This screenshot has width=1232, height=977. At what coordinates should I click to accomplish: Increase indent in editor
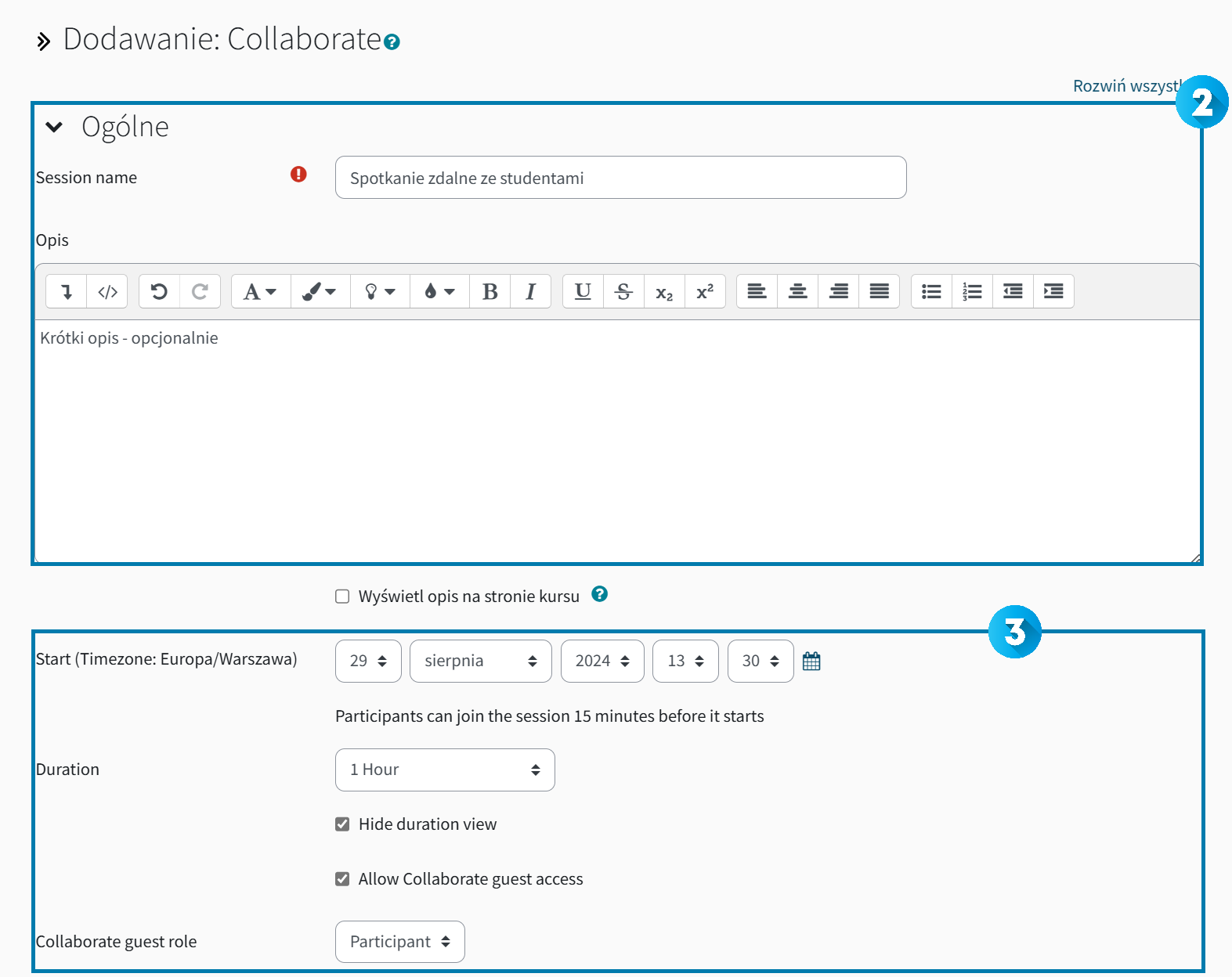1053,291
